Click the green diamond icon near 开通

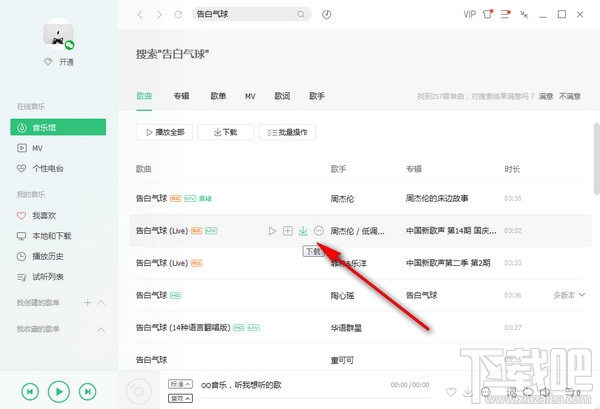48,62
